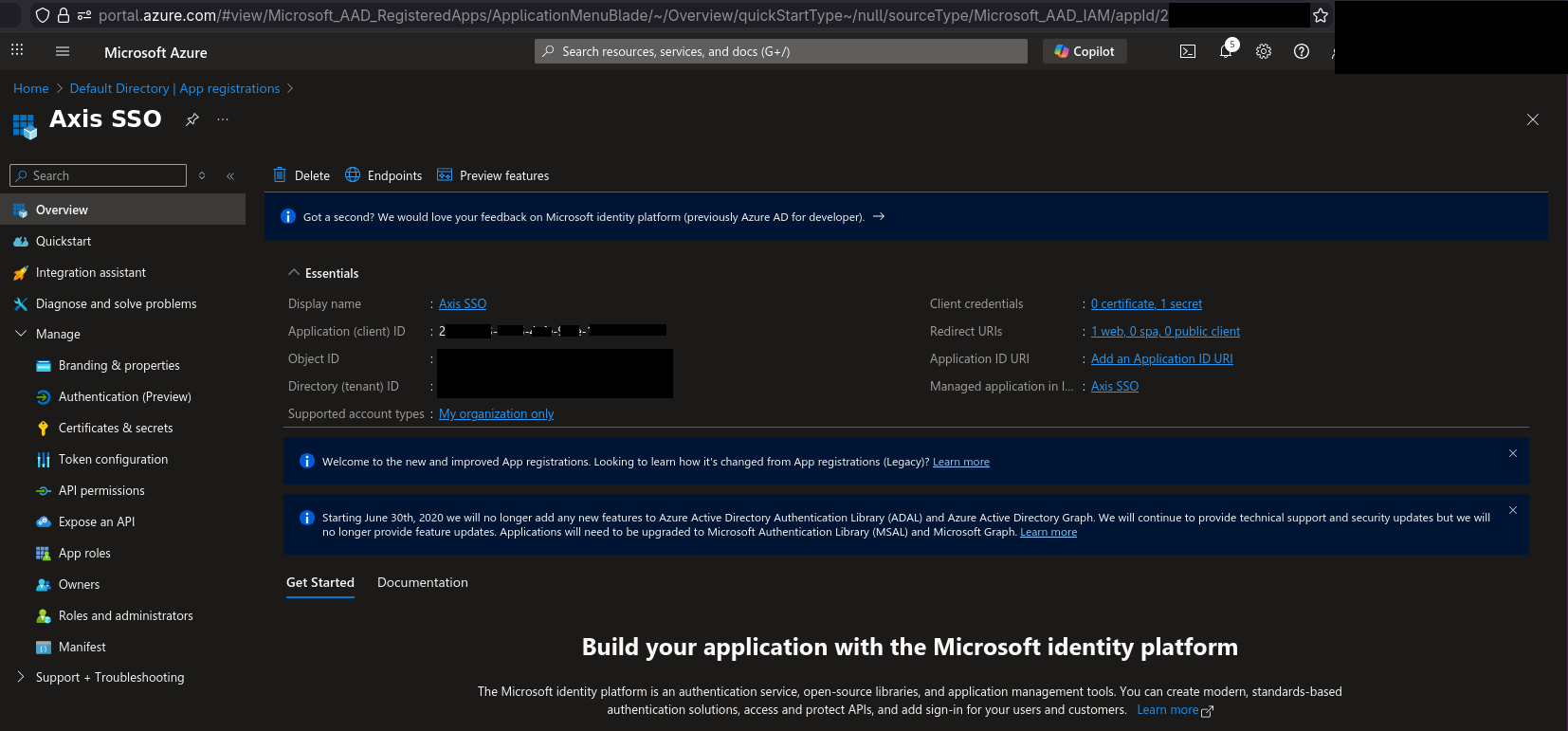Screen dimensions: 1568x731
Task: Select Overview in the sidebar
Action: pos(122,210)
